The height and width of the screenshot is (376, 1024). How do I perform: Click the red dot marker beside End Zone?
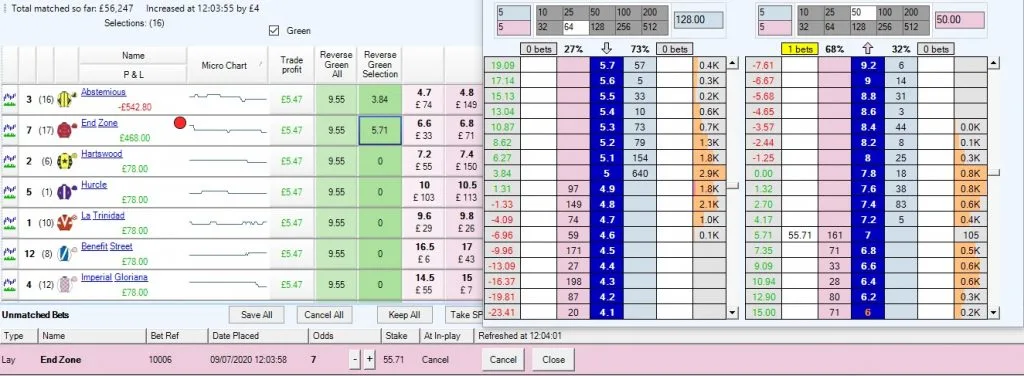(x=180, y=122)
